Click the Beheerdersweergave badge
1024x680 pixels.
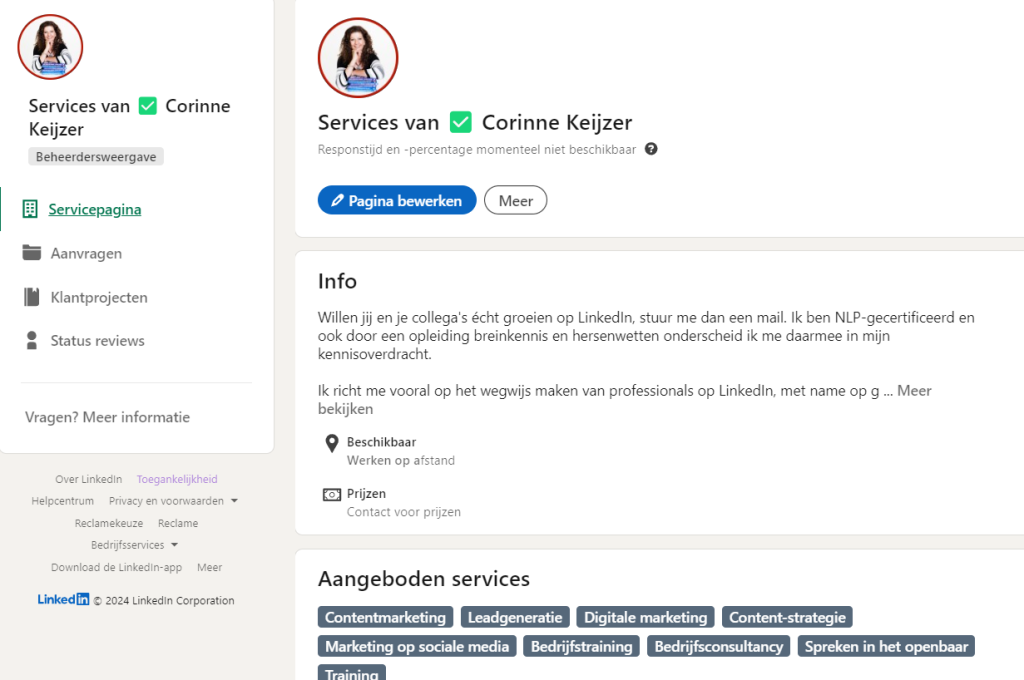tap(96, 157)
